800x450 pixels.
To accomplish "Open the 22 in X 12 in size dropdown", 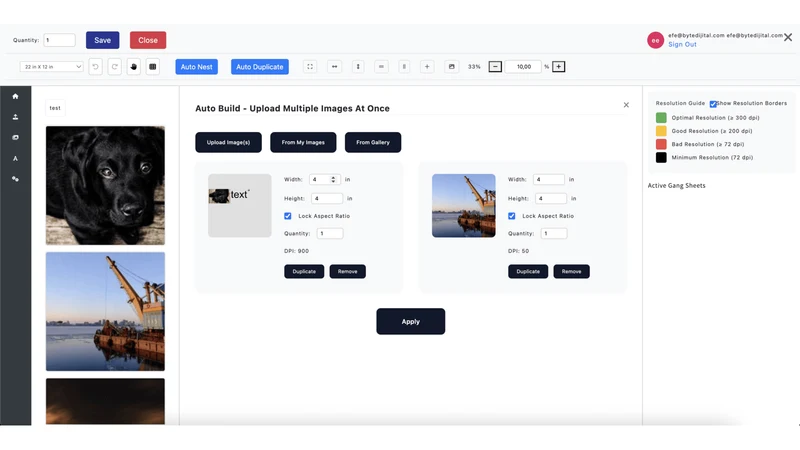I will 52,67.
